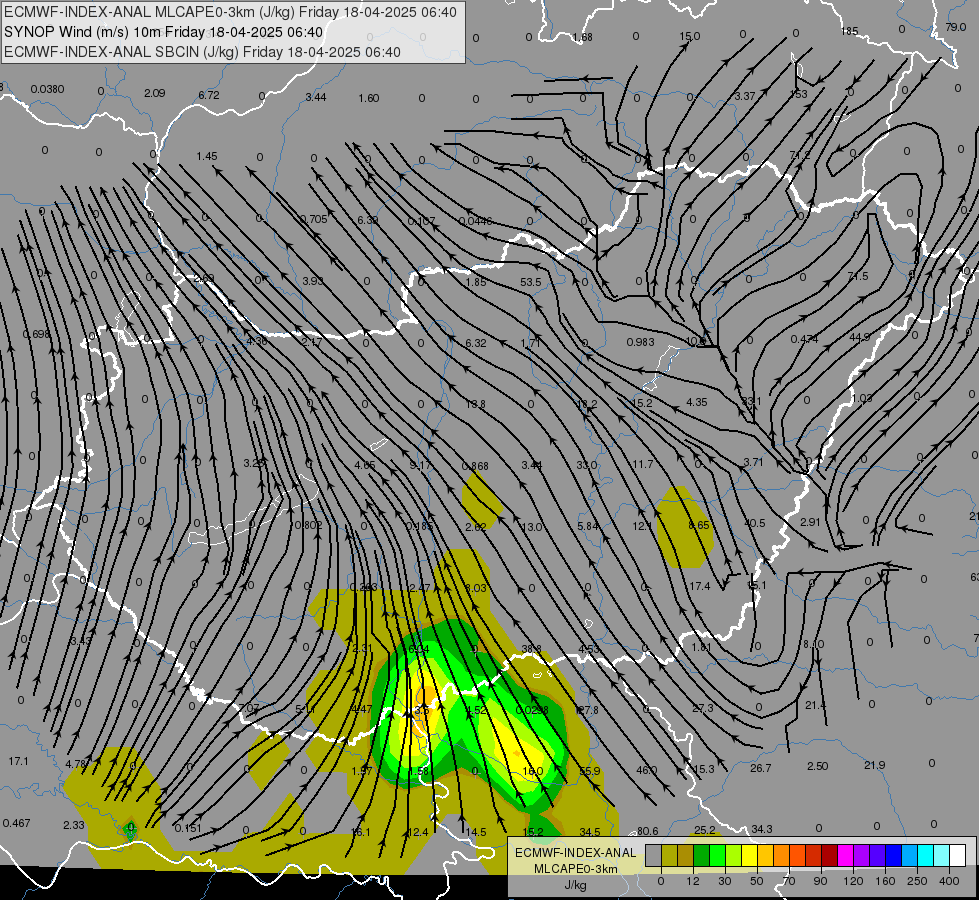Click the map value 11.7
This screenshot has width=979, height=900.
(642, 464)
